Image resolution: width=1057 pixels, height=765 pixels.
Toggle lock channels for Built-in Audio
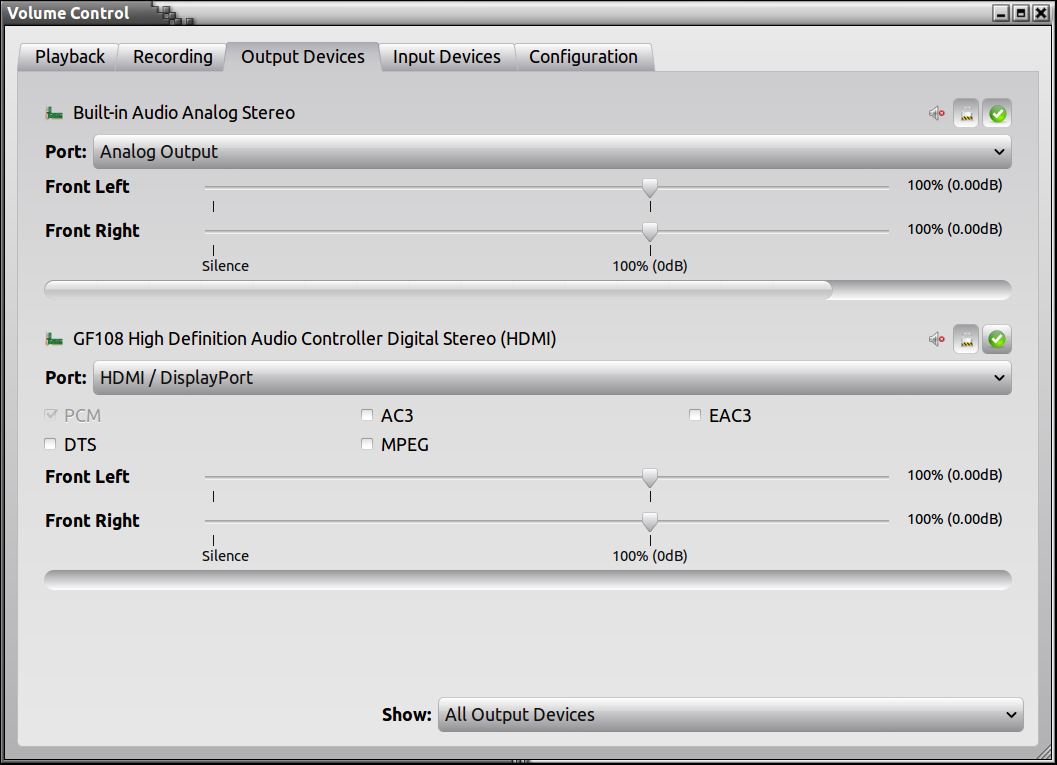pyautogui.click(x=966, y=114)
